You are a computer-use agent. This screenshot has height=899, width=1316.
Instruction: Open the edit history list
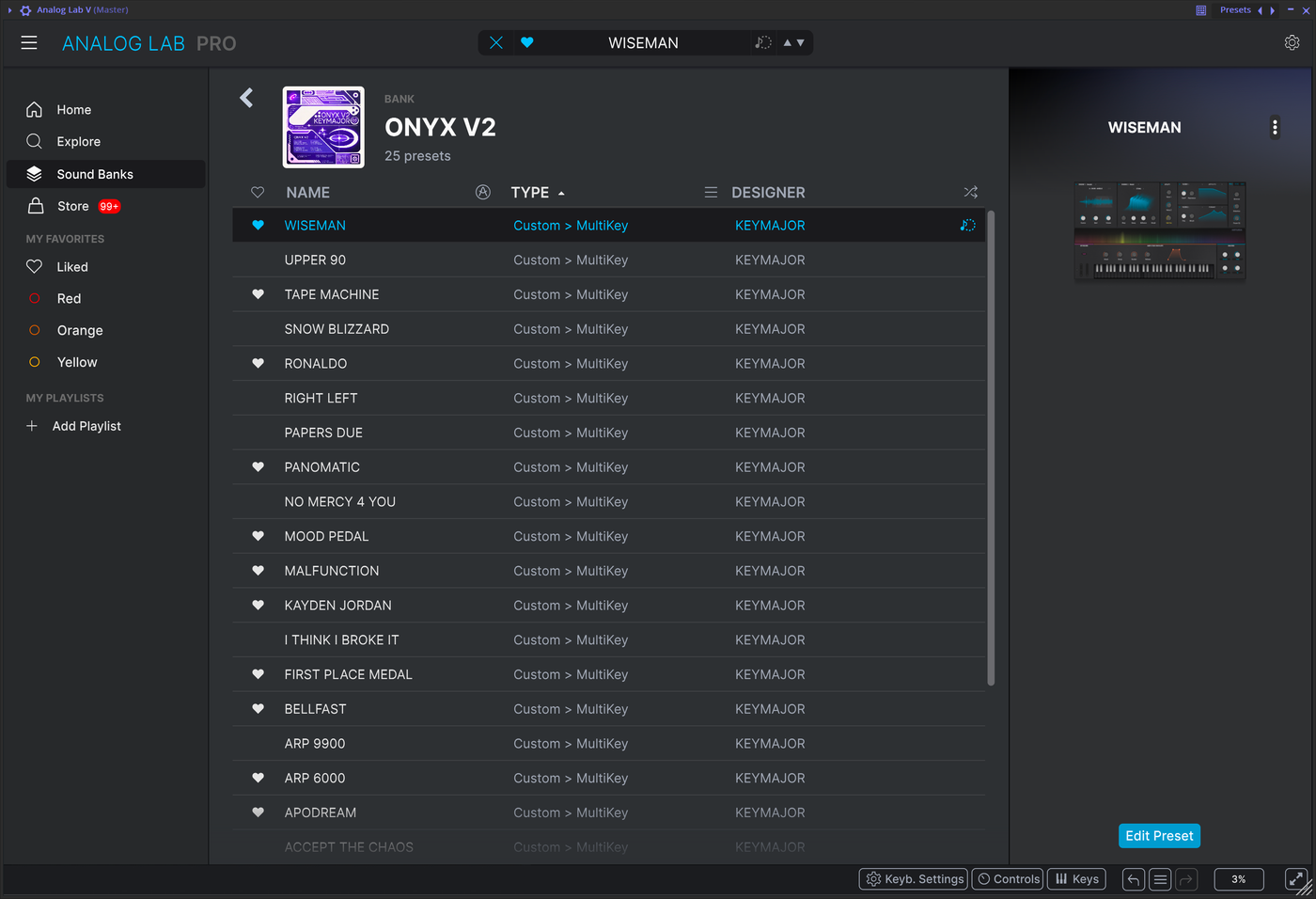pos(1160,879)
